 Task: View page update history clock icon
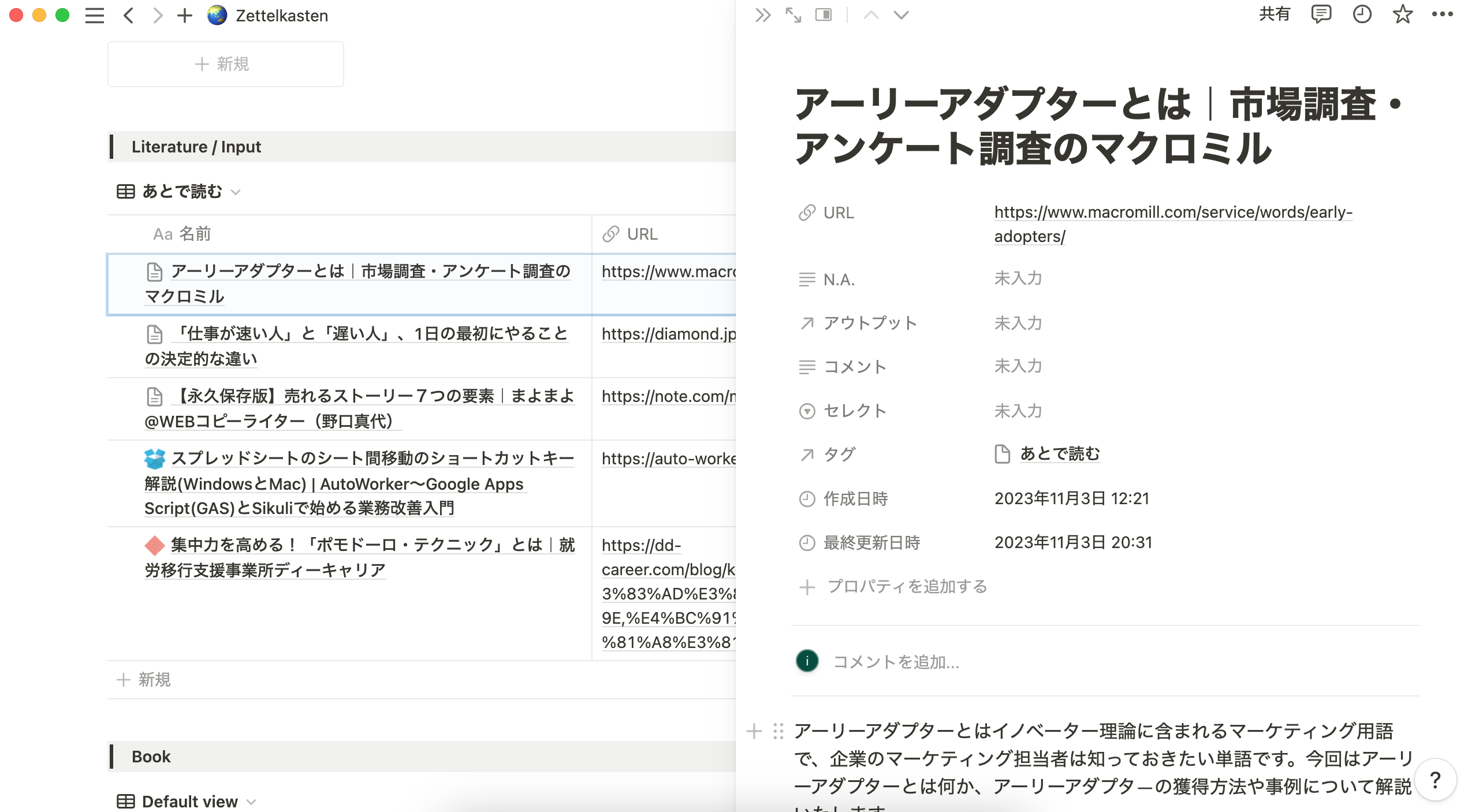point(1362,14)
